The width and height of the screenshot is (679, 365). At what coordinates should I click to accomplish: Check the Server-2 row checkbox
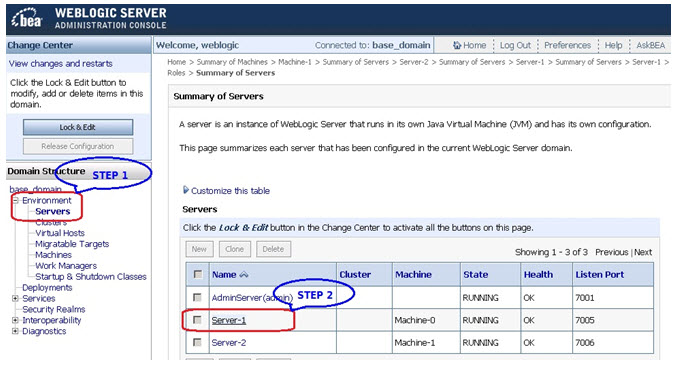[197, 342]
